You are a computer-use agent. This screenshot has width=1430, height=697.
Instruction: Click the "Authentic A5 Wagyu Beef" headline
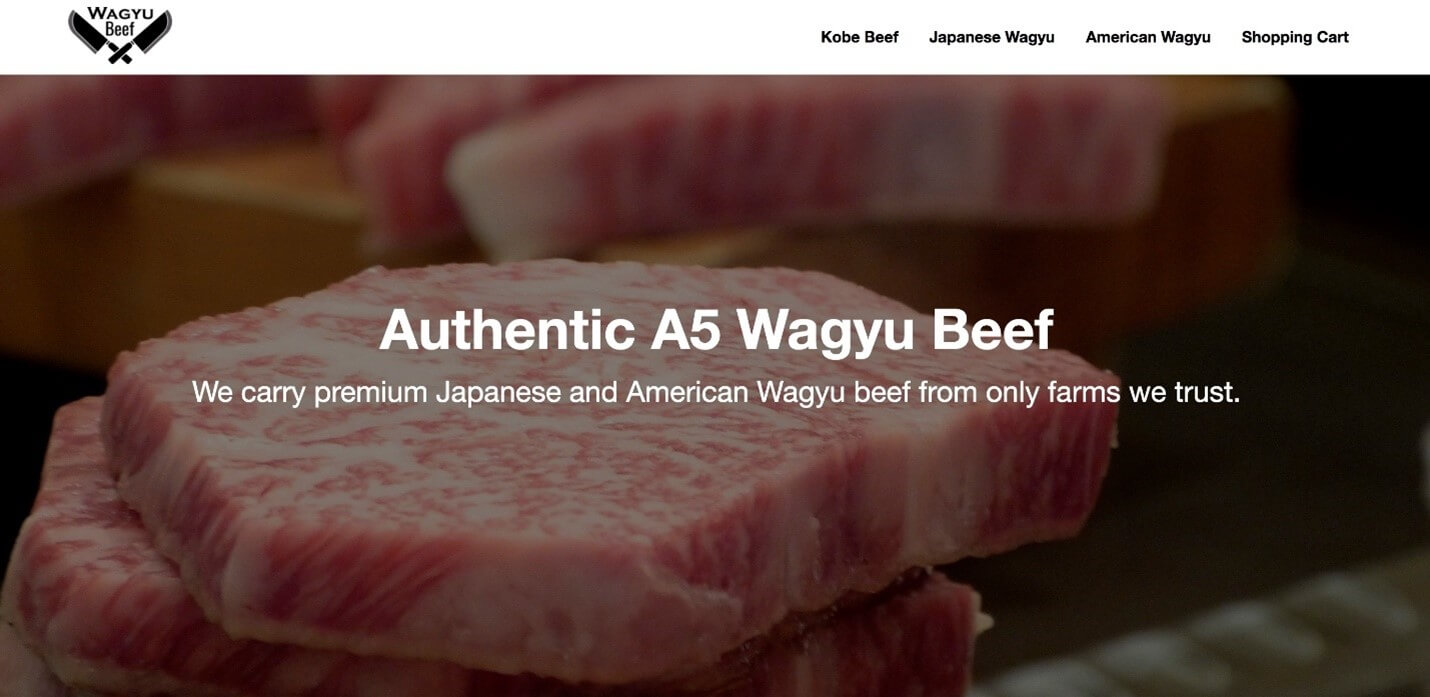pos(716,329)
